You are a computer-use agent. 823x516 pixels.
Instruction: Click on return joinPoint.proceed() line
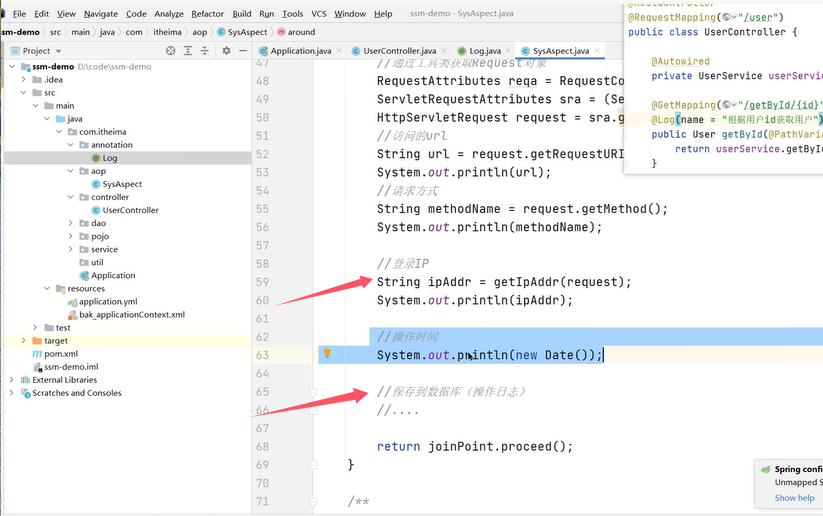(474, 447)
